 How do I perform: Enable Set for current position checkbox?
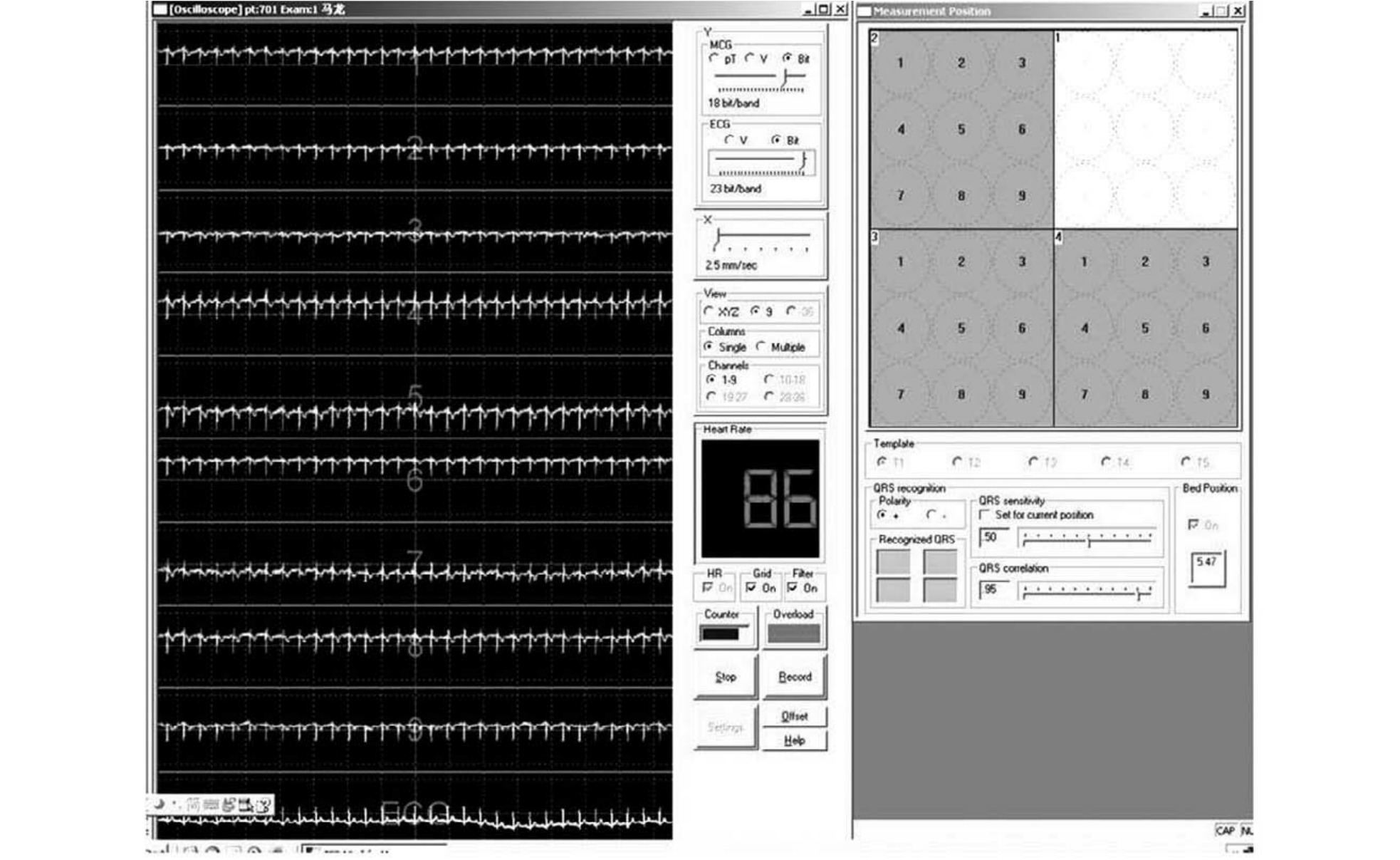point(985,514)
